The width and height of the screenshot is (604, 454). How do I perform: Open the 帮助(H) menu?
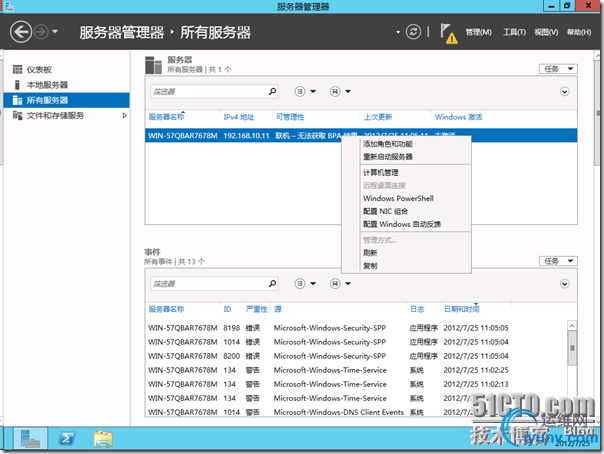[x=579, y=32]
